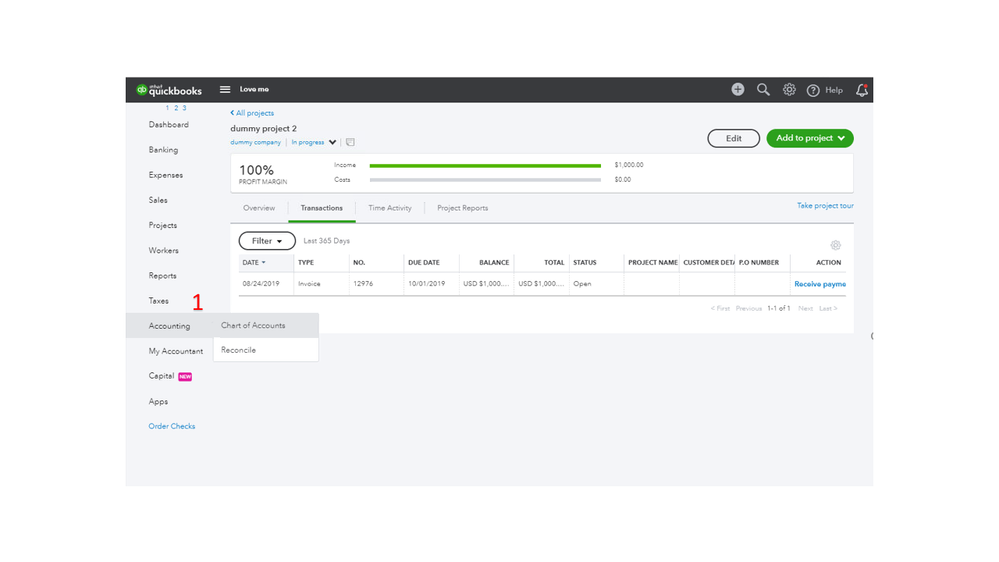Click the Take project tour link
Screen dimensions: 999x562
point(825,206)
